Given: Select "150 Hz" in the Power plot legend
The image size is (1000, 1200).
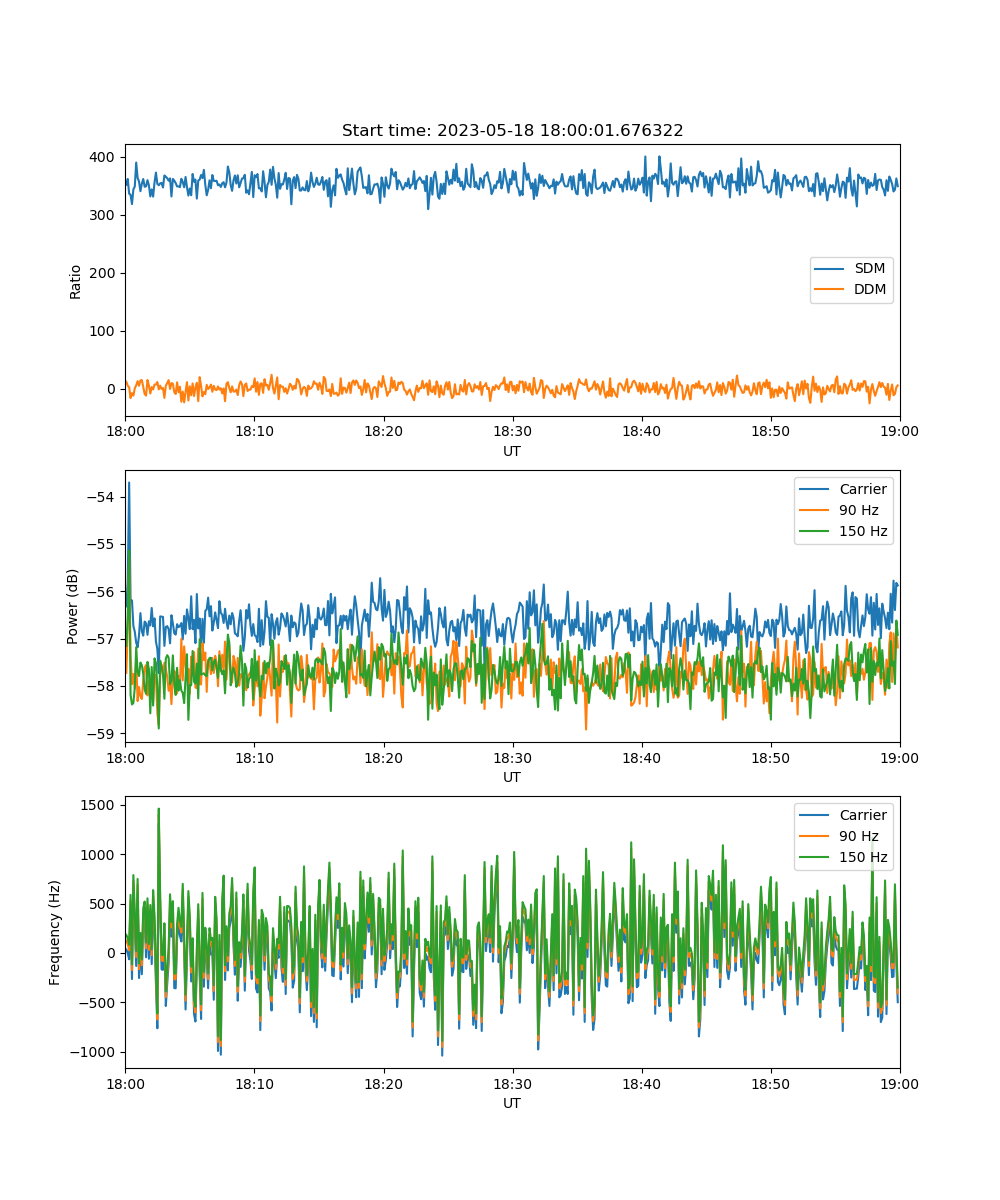Looking at the screenshot, I should pos(863,532).
